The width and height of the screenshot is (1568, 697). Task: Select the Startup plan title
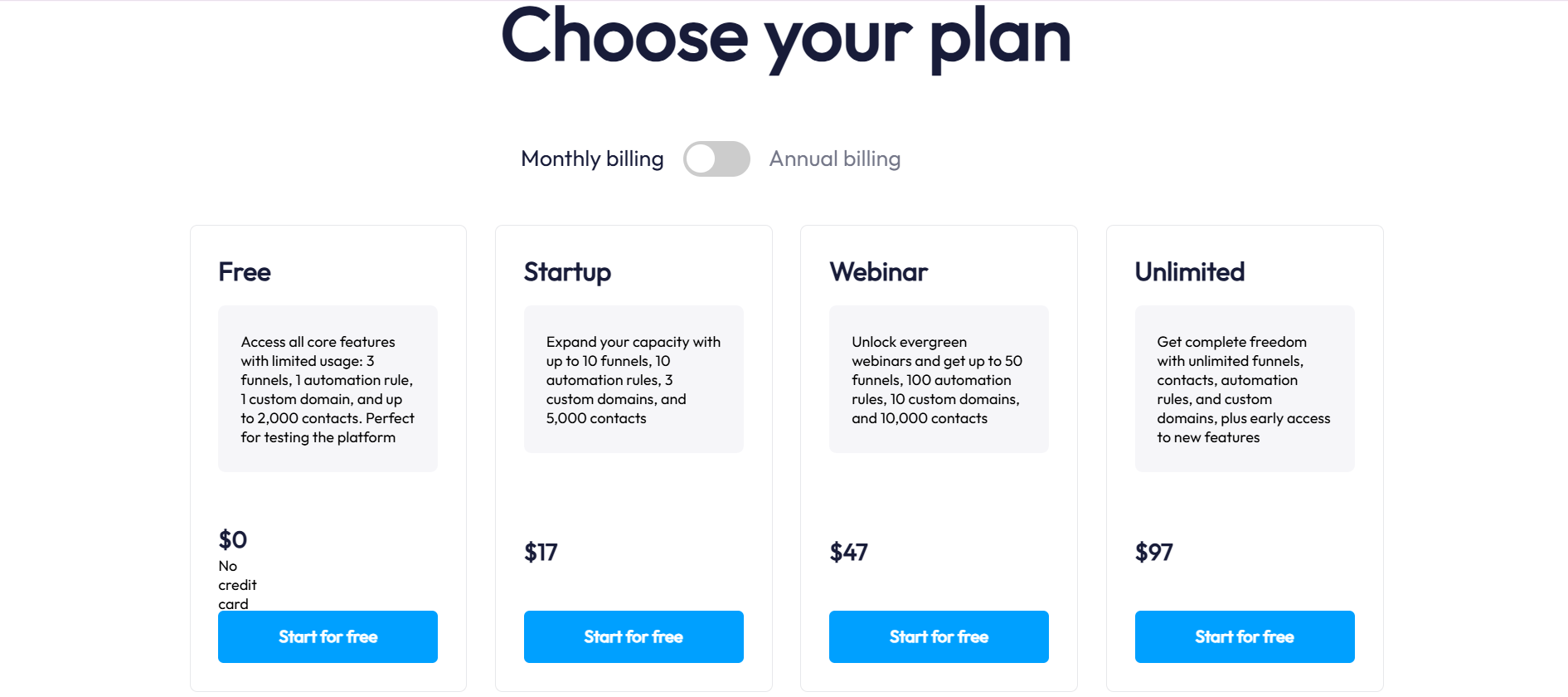coord(567,271)
